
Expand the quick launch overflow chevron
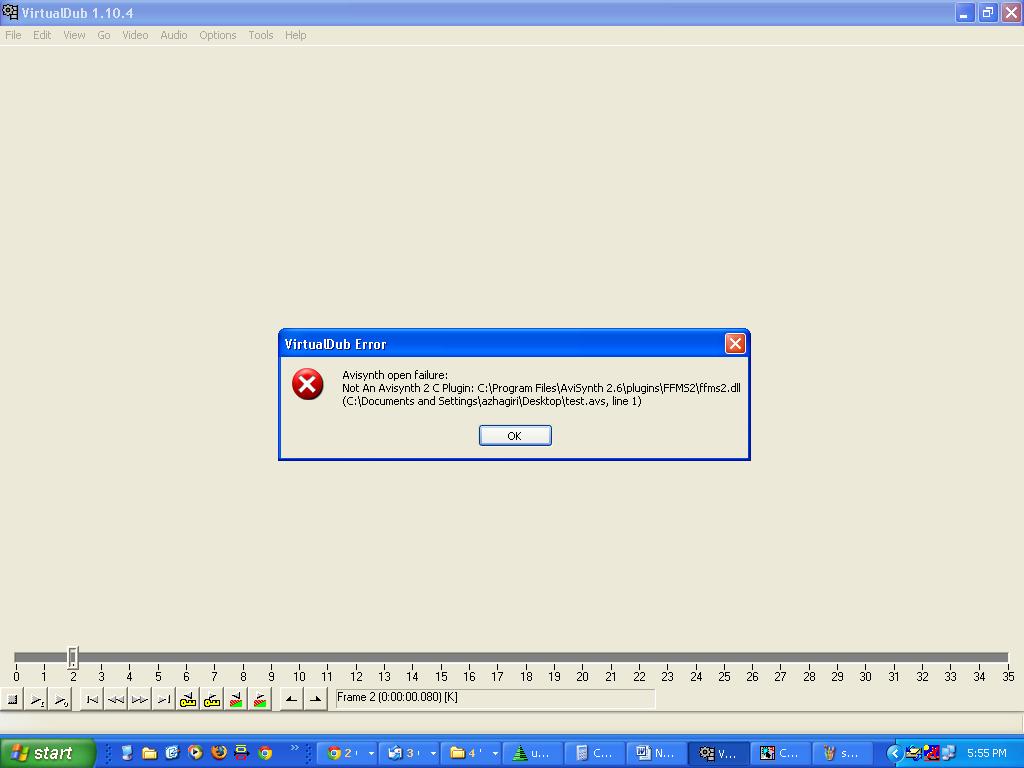(x=295, y=748)
